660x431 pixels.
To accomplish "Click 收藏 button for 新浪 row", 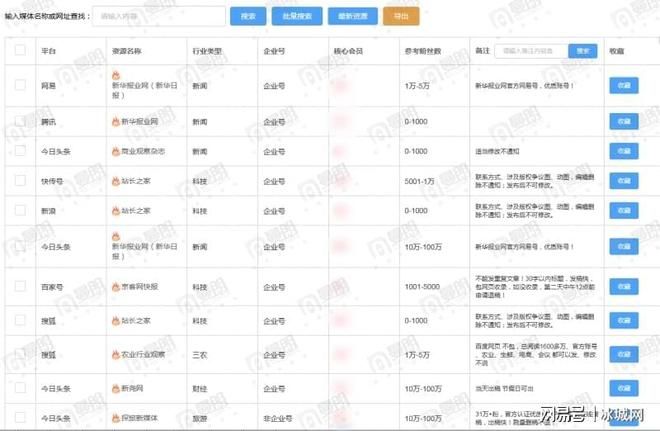I will pos(624,210).
